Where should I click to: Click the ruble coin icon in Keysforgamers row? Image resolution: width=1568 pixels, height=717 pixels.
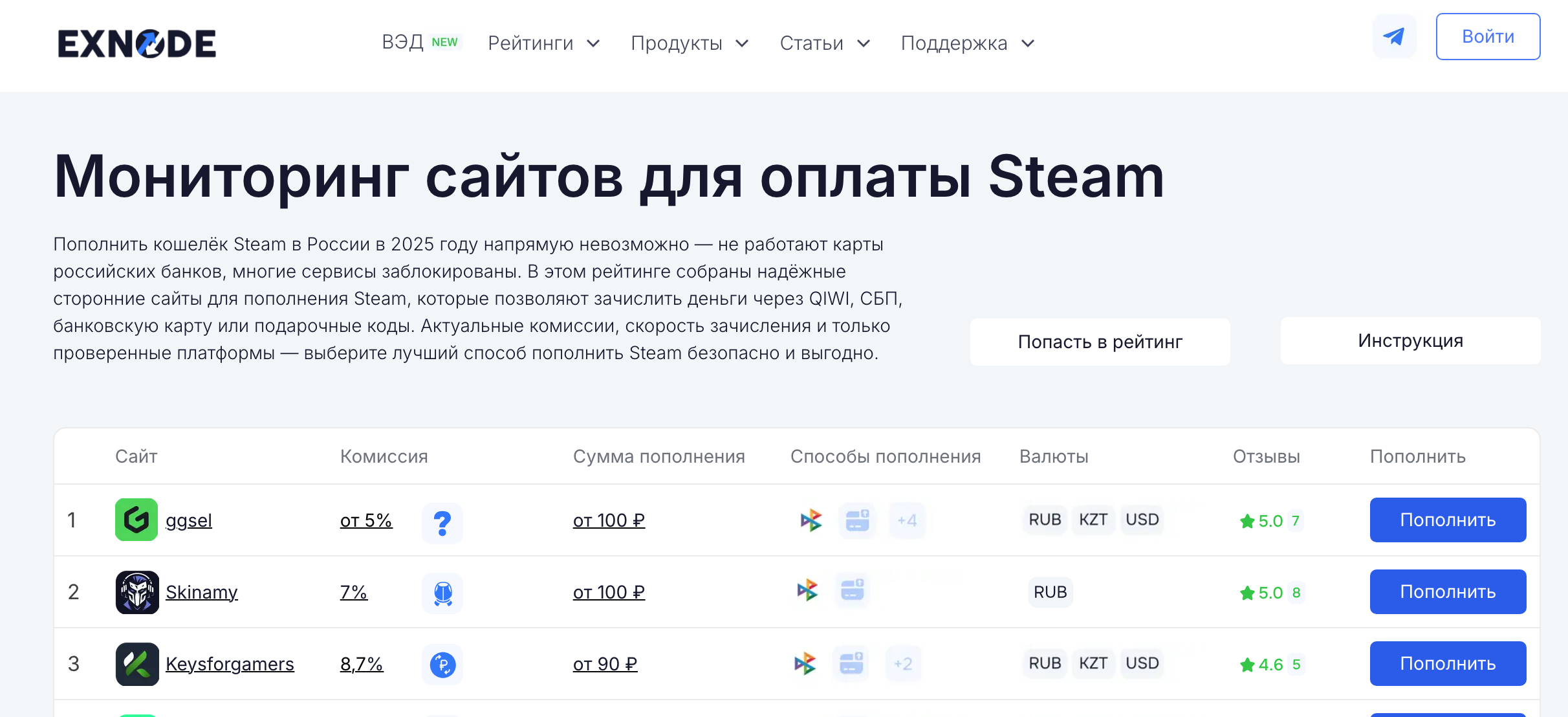click(442, 664)
